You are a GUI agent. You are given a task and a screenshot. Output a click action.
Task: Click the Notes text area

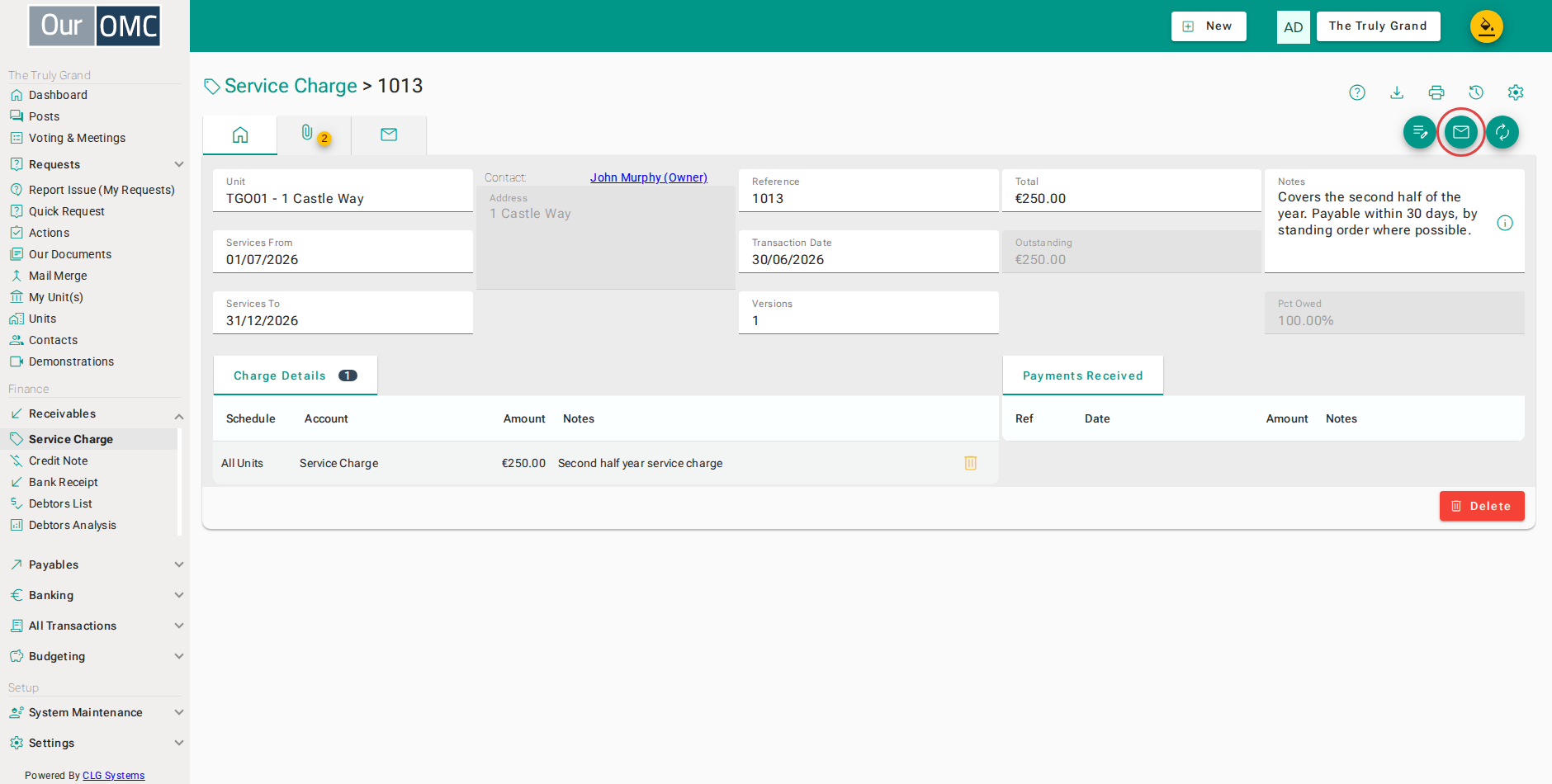(x=1394, y=221)
